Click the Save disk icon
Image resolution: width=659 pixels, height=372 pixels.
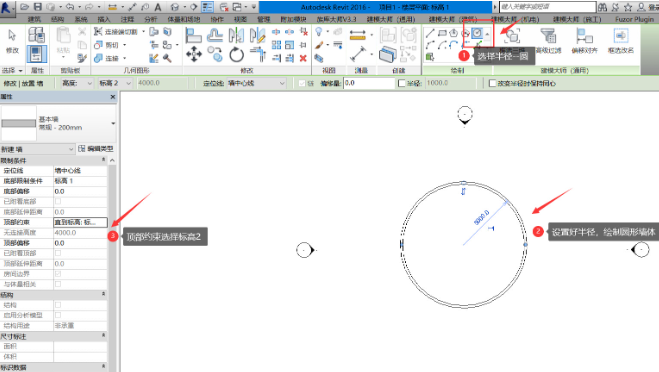(38, 7)
